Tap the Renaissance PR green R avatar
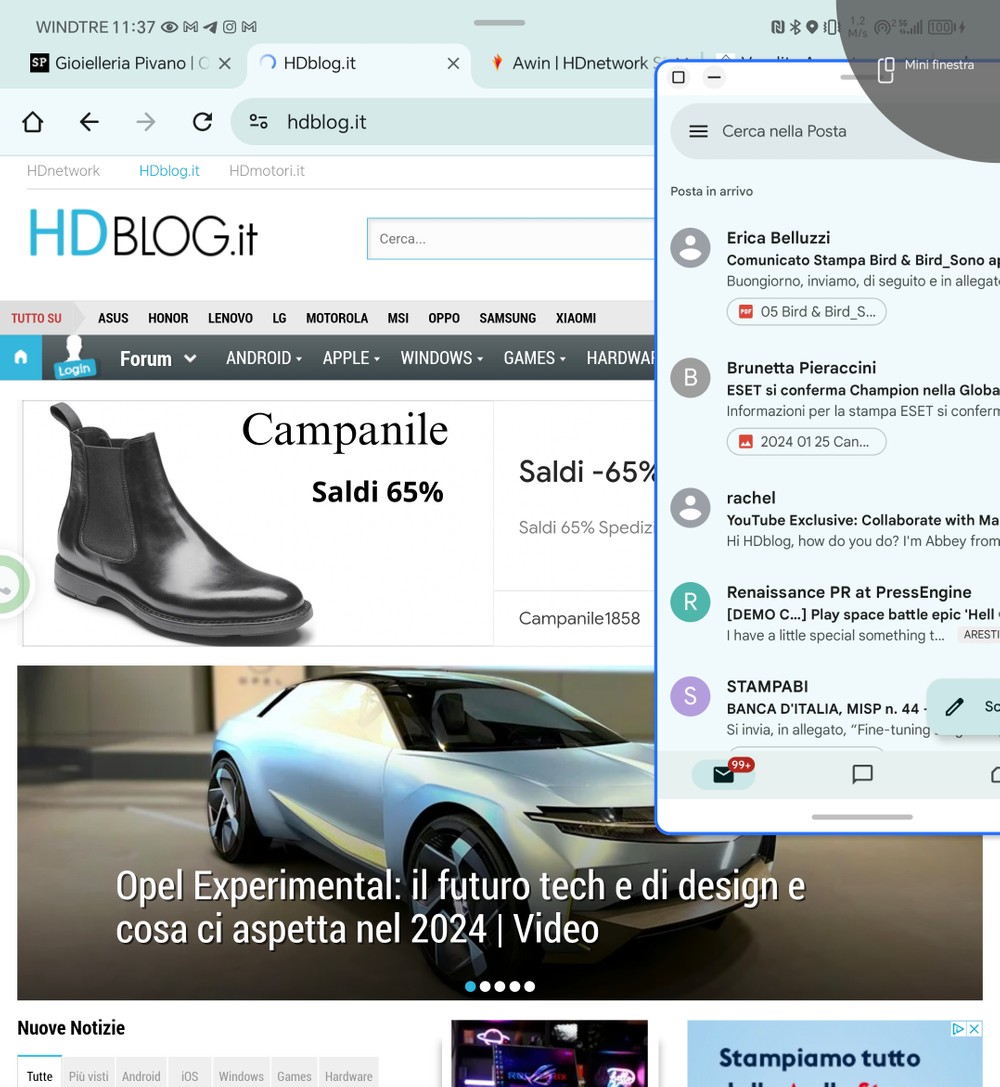Viewport: 1000px width, 1087px height. 690,602
